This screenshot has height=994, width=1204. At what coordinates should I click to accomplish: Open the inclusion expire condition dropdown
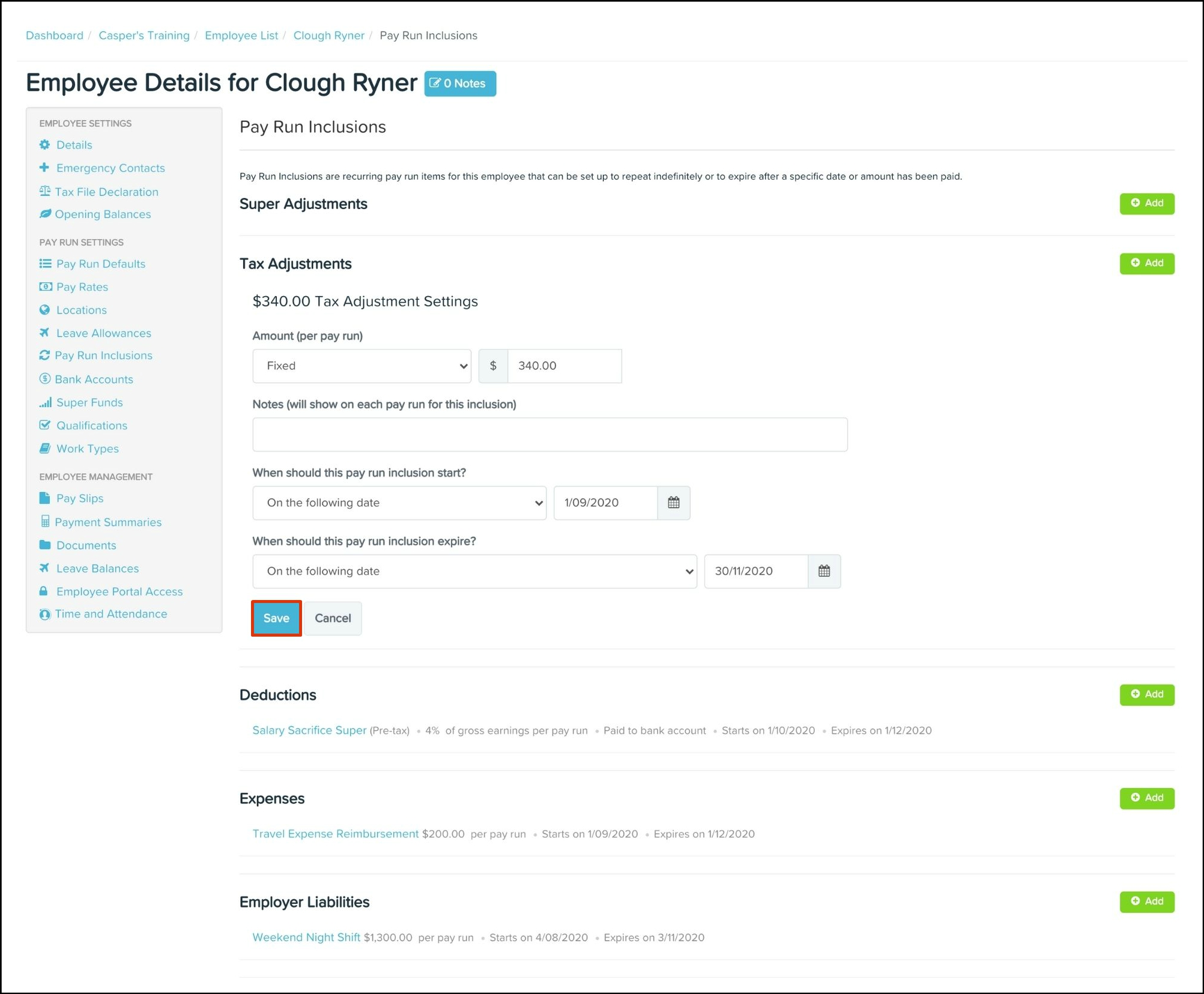474,571
